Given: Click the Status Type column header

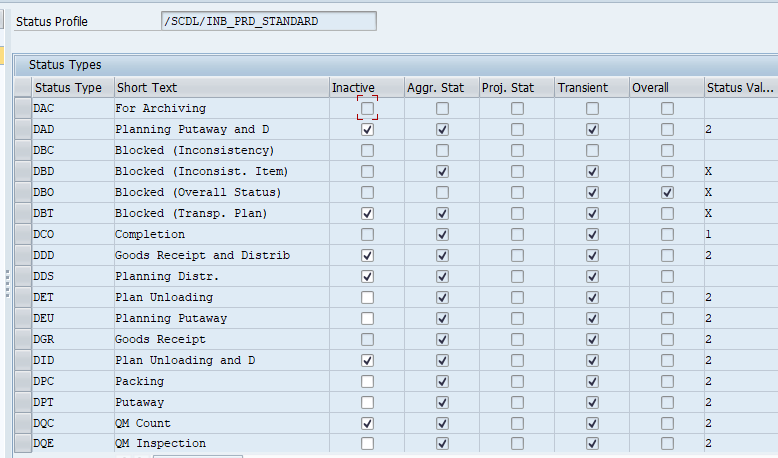Looking at the screenshot, I should click(68, 88).
